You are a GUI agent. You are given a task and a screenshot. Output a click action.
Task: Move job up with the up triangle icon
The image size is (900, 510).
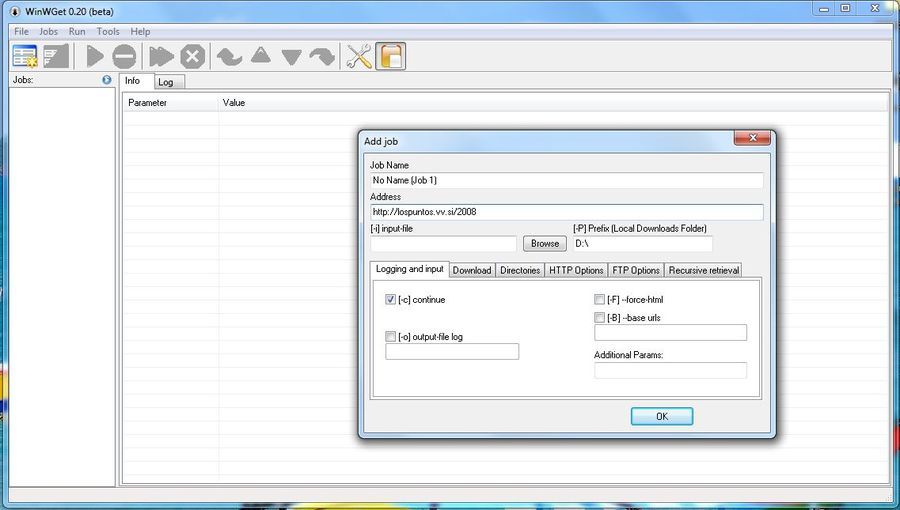(x=261, y=55)
